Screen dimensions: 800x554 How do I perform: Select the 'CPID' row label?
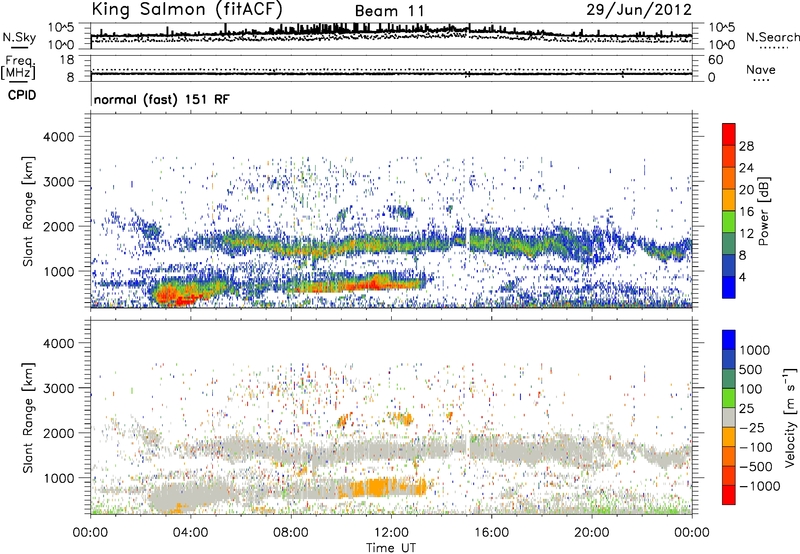point(22,95)
